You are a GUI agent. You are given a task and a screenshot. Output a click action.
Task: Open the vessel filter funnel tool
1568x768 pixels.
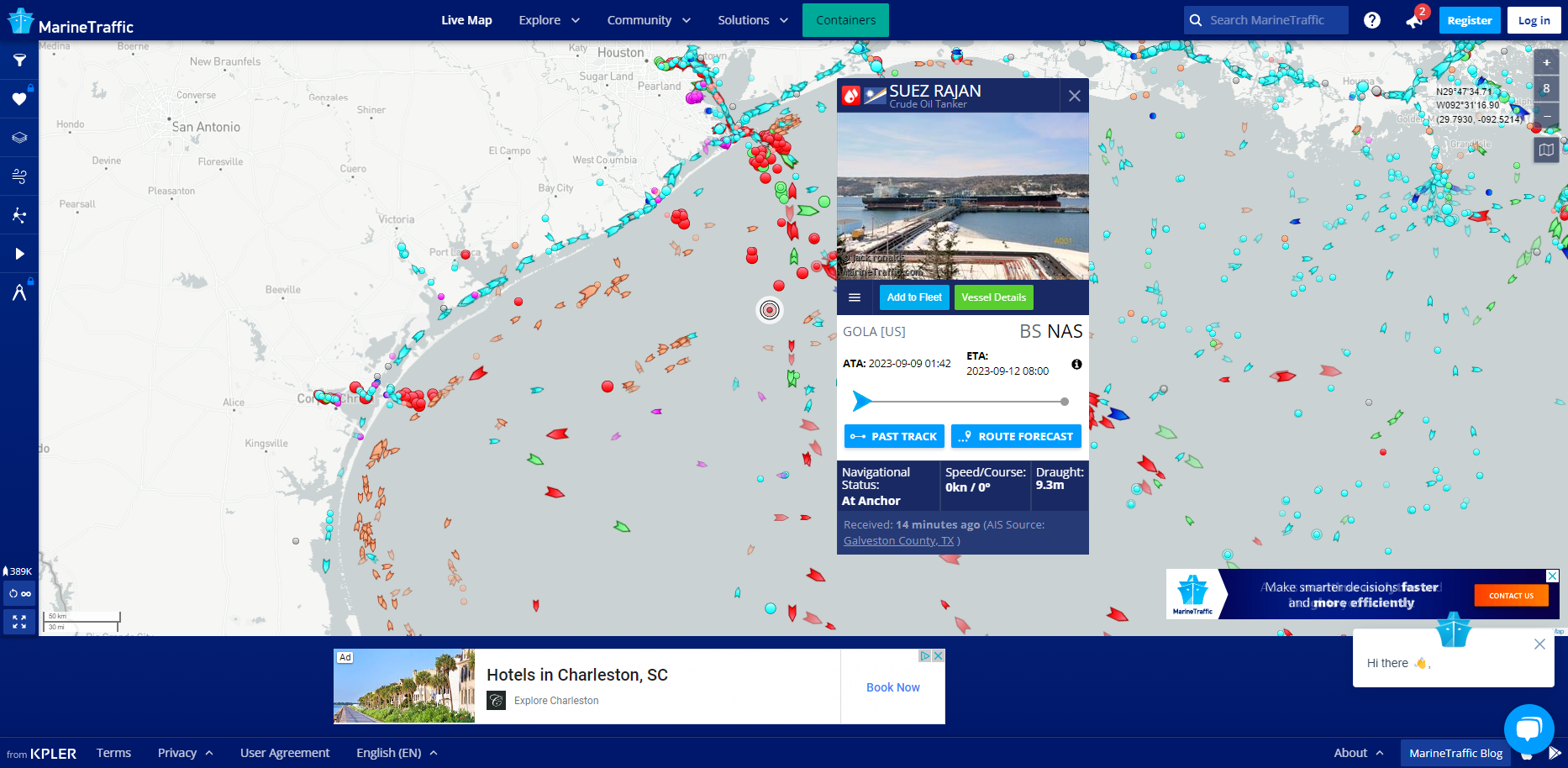click(19, 60)
